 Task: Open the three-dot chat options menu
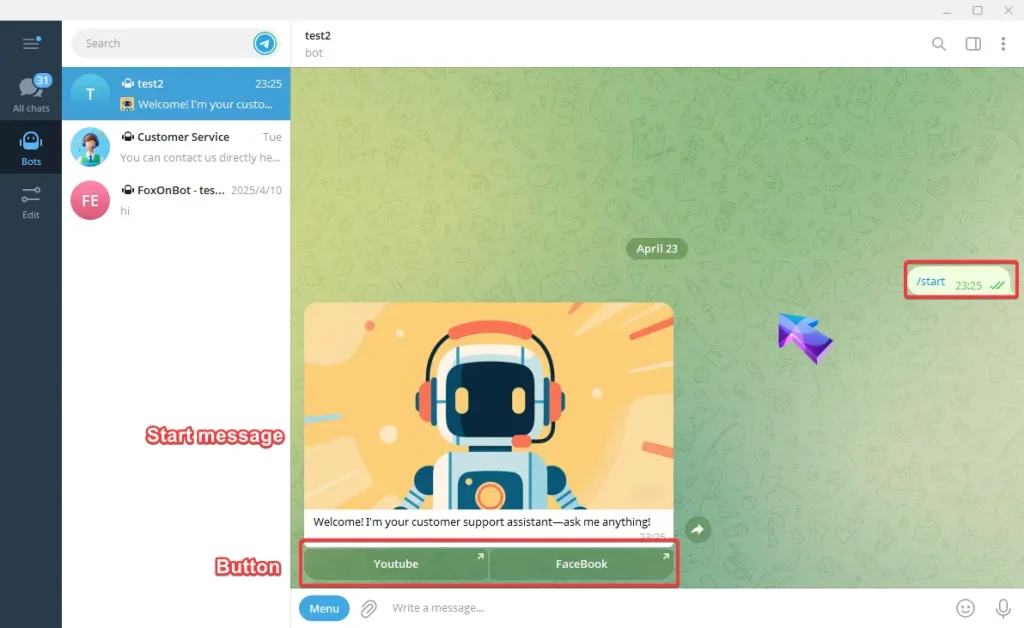click(1003, 44)
